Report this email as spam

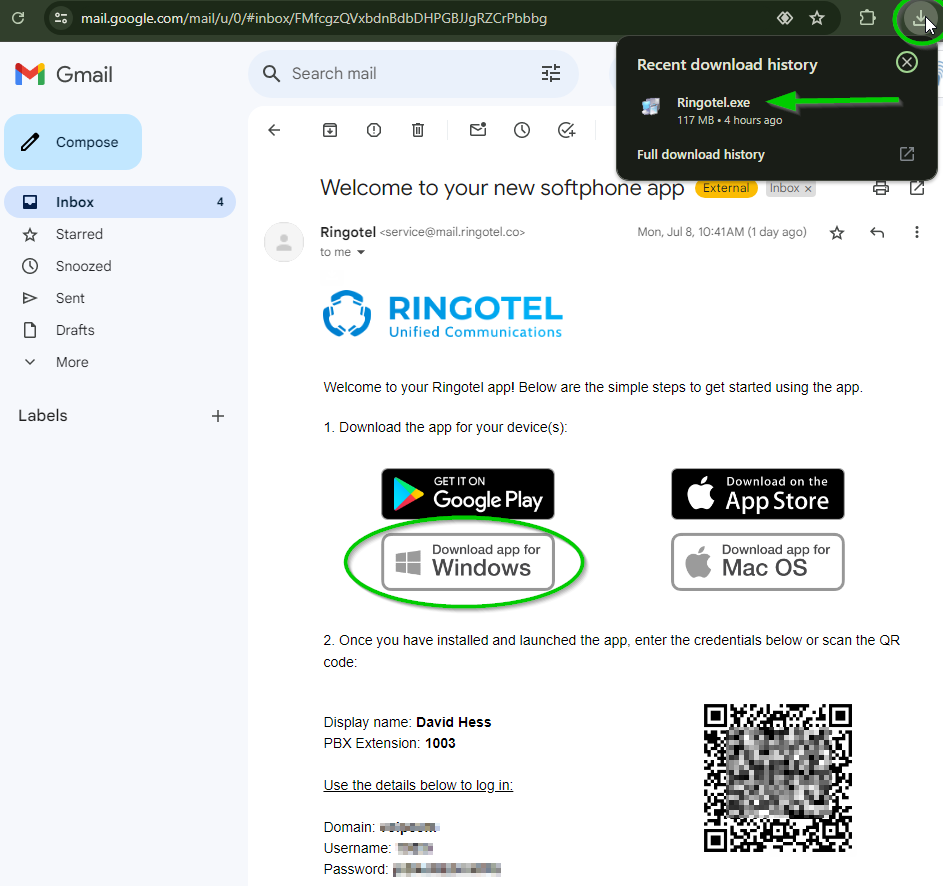click(373, 130)
